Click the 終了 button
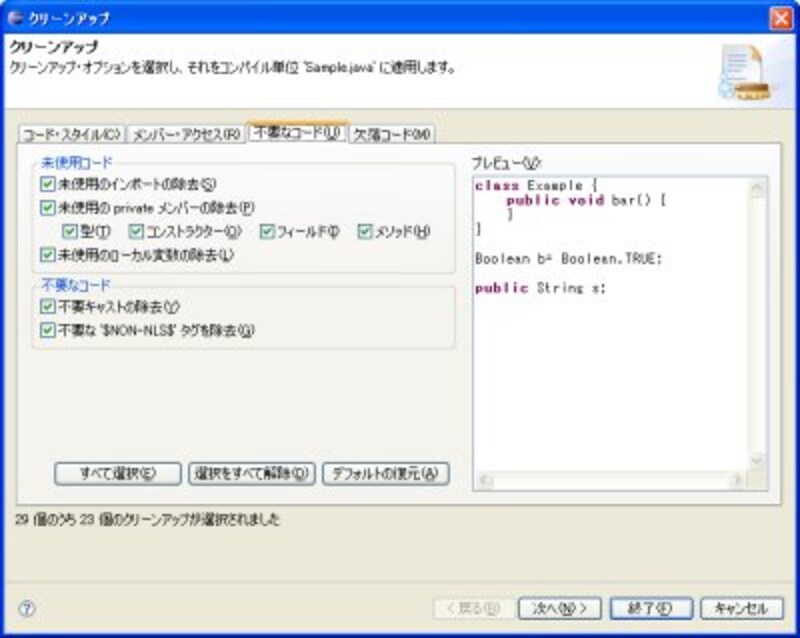Screen dimensions: 800x638 651,608
